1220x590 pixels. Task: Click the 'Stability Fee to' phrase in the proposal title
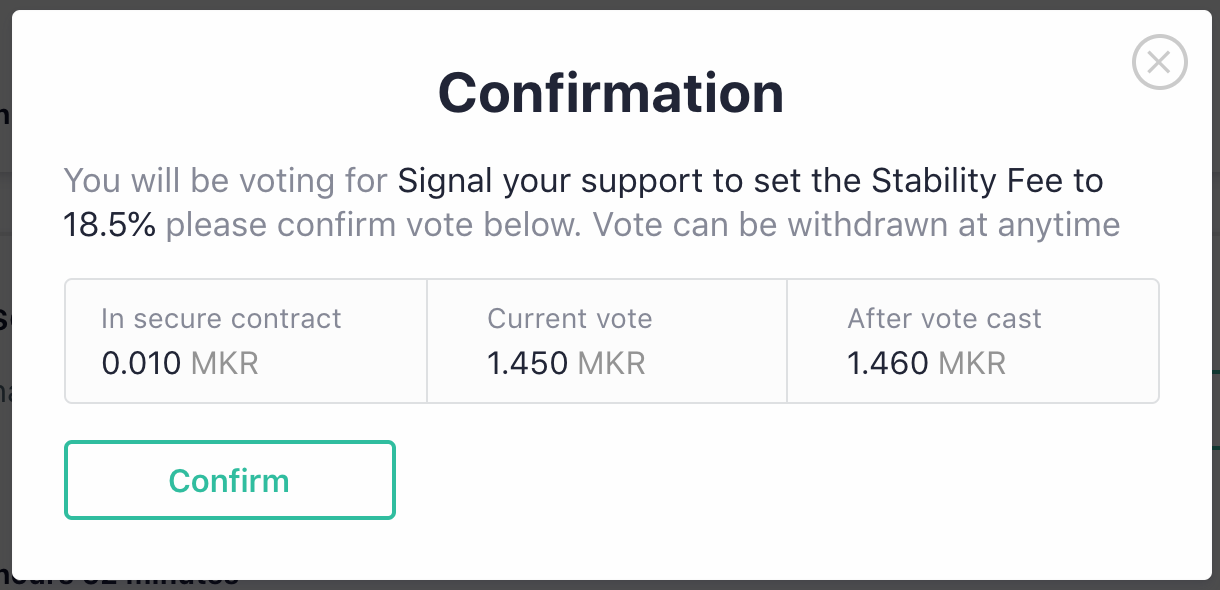pos(988,182)
